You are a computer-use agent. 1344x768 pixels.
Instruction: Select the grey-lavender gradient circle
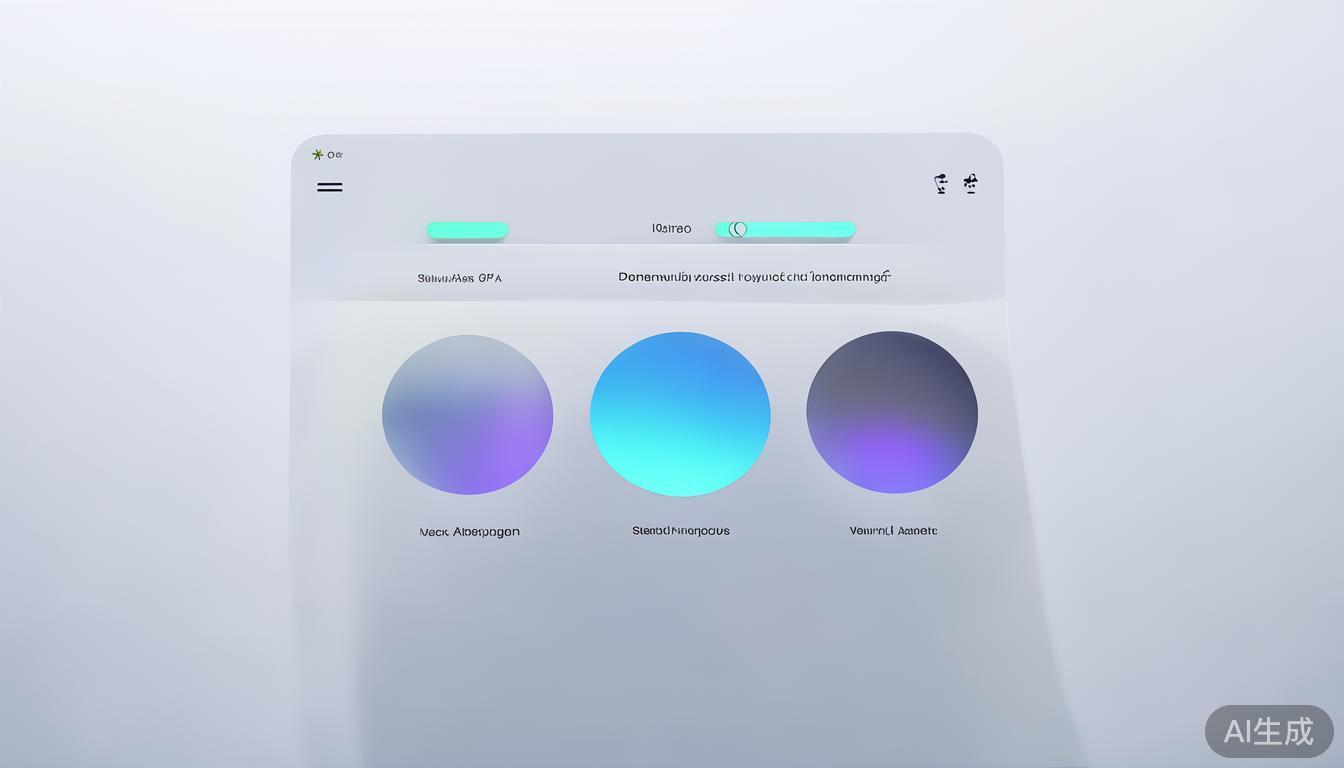[467, 415]
